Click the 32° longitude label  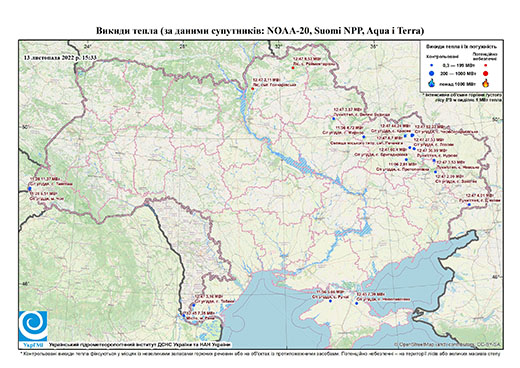pos(279,46)
